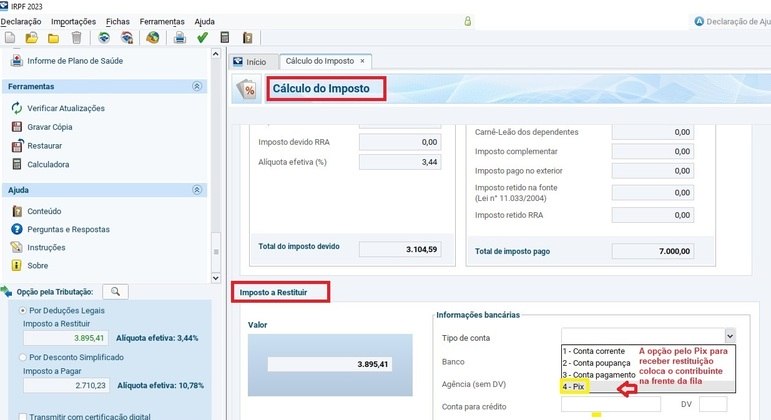The height and width of the screenshot is (420, 771).
Task: Open the calculator toolbar icon
Action: tap(225, 38)
